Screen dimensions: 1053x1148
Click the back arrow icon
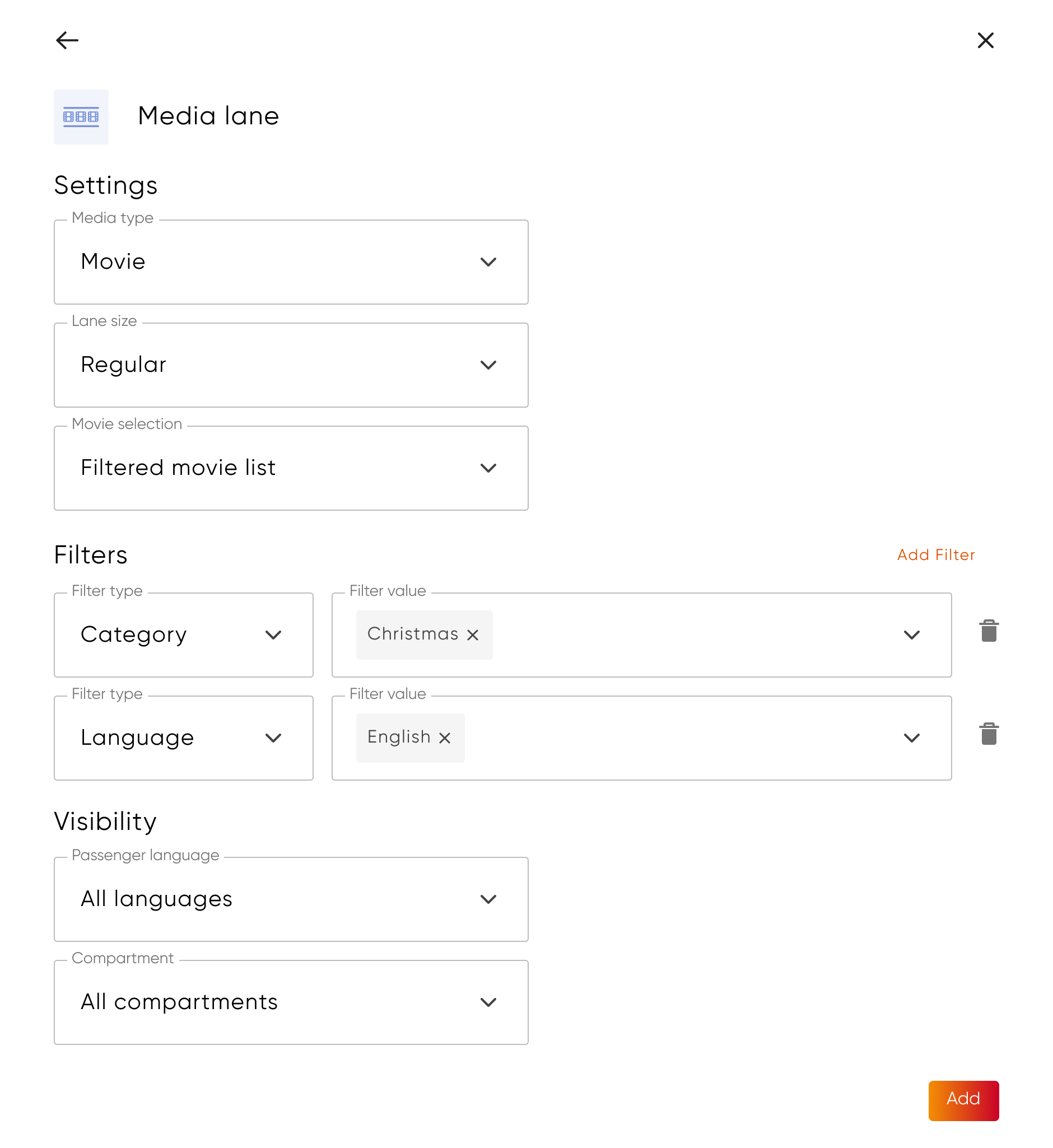click(67, 40)
